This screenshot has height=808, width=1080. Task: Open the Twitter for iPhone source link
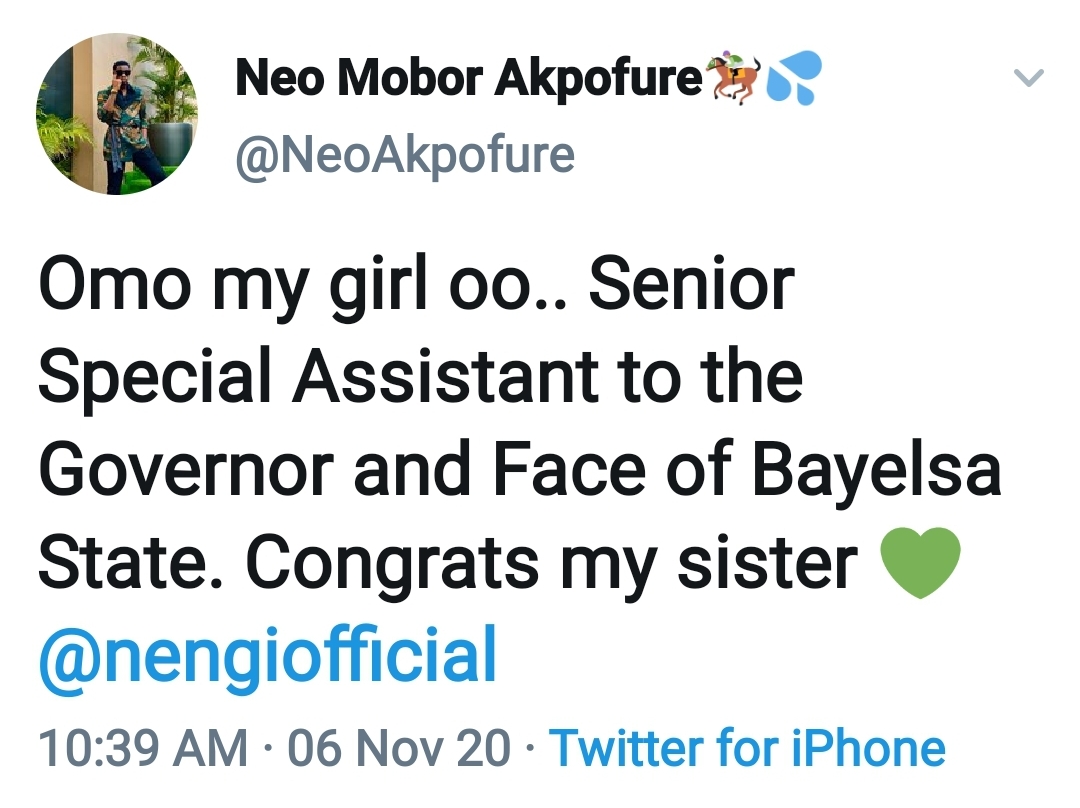tap(748, 749)
